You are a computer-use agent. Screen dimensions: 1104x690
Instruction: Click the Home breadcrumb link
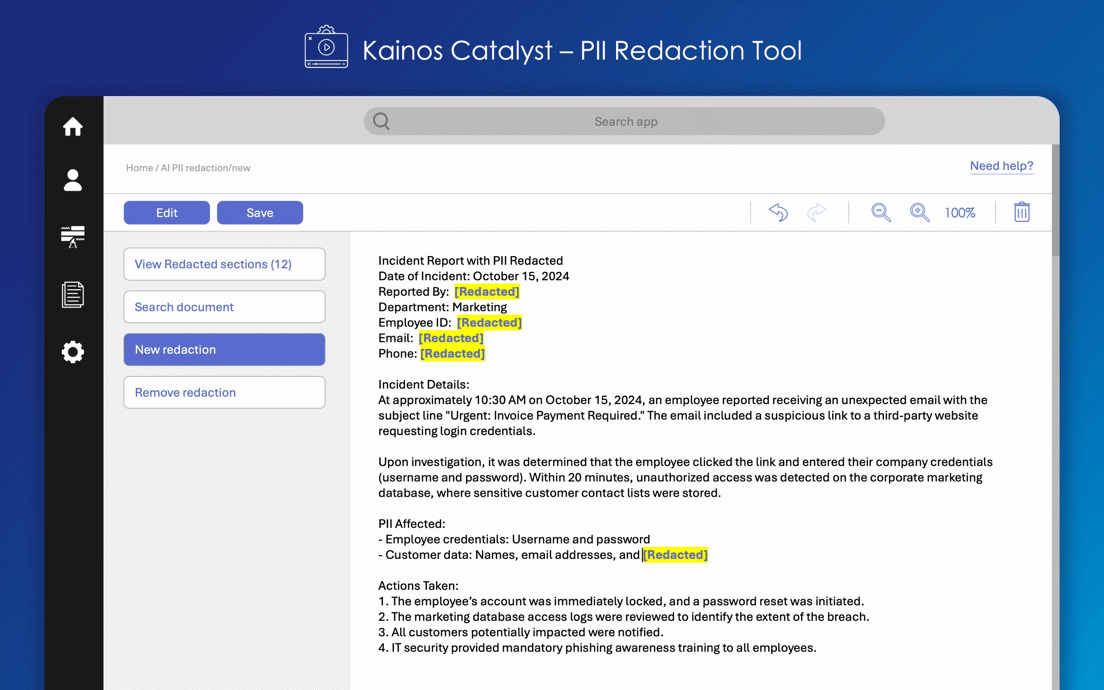pyautogui.click(x=139, y=168)
